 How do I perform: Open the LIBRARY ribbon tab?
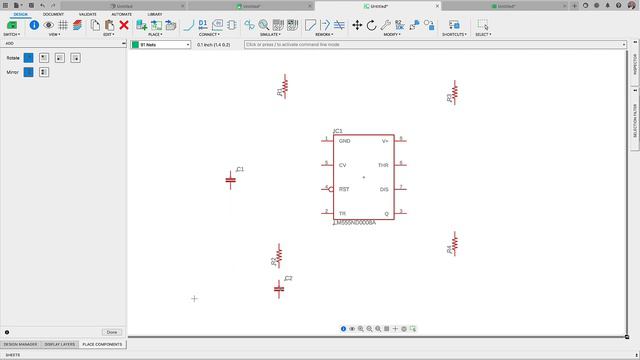pyautogui.click(x=155, y=14)
